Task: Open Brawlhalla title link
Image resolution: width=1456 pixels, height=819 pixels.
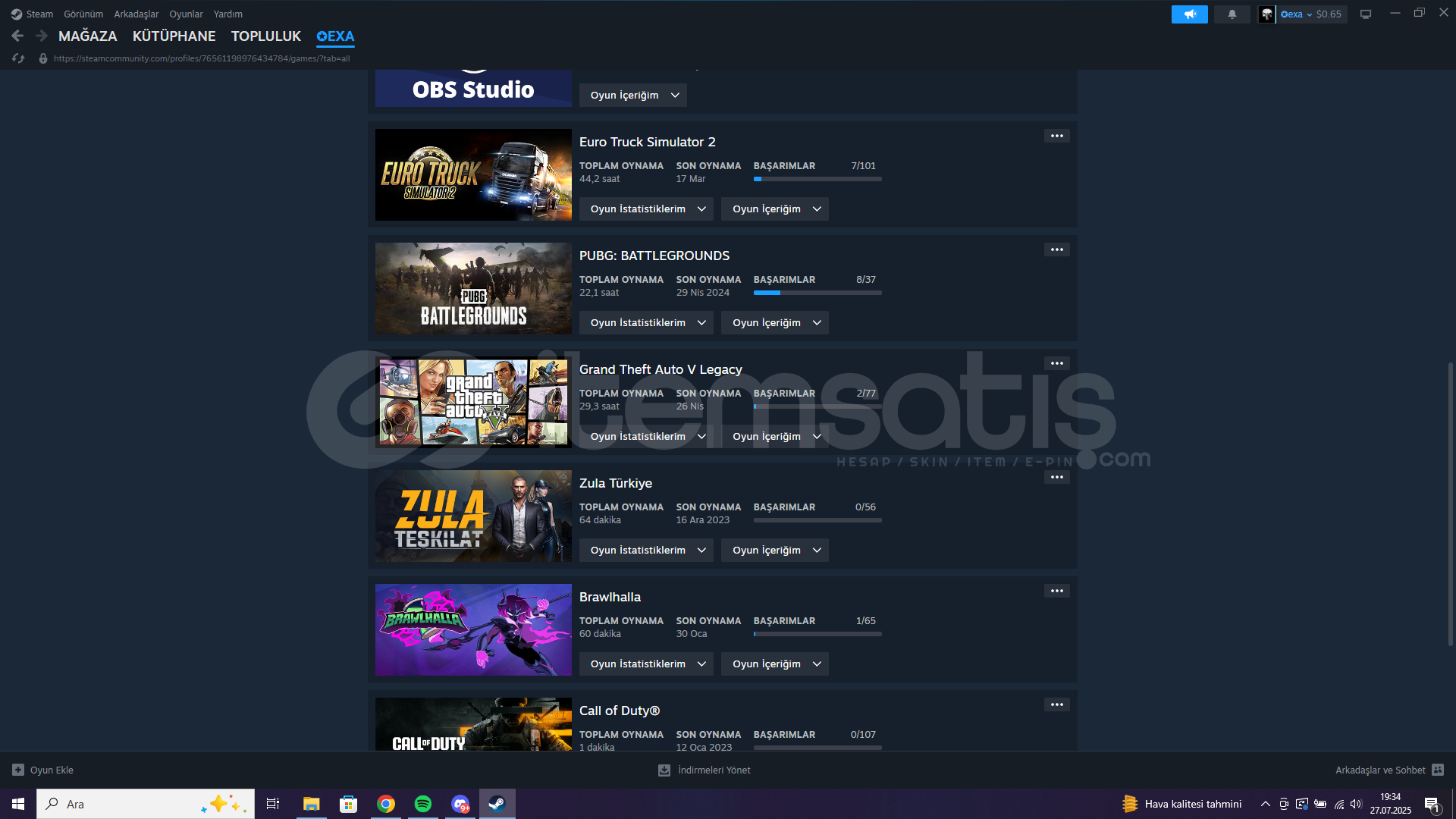Action: coord(610,597)
